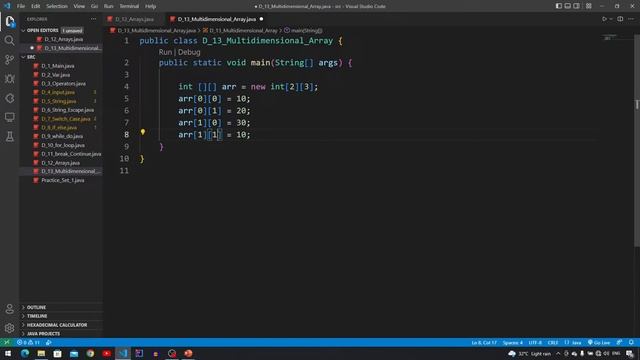Open Microsoft Edge from the taskbar

point(25,353)
